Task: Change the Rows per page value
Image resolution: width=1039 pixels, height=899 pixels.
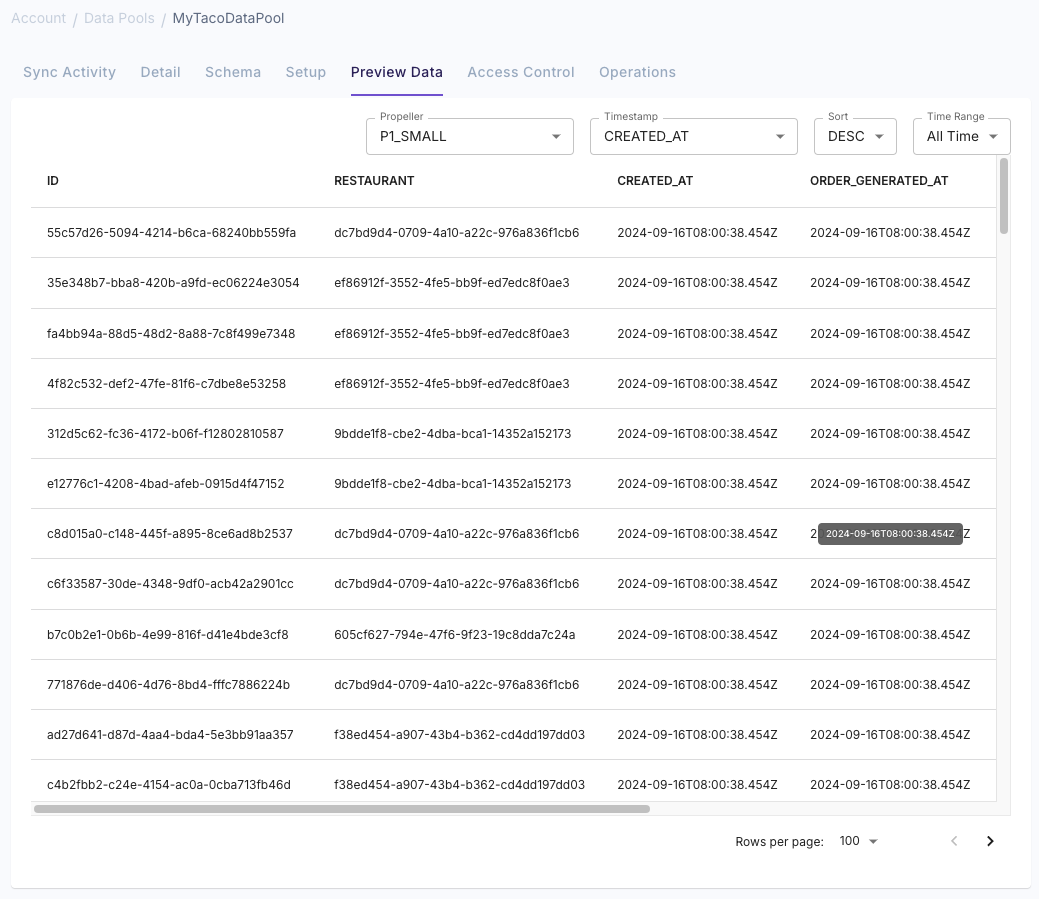Action: [x=856, y=841]
